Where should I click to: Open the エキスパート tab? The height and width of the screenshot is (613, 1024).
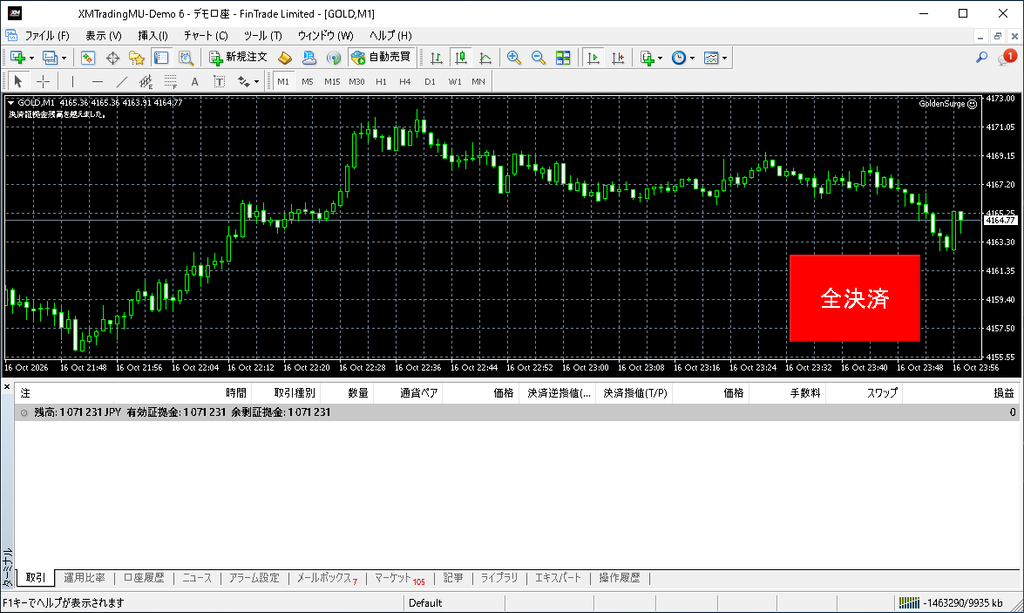558,578
